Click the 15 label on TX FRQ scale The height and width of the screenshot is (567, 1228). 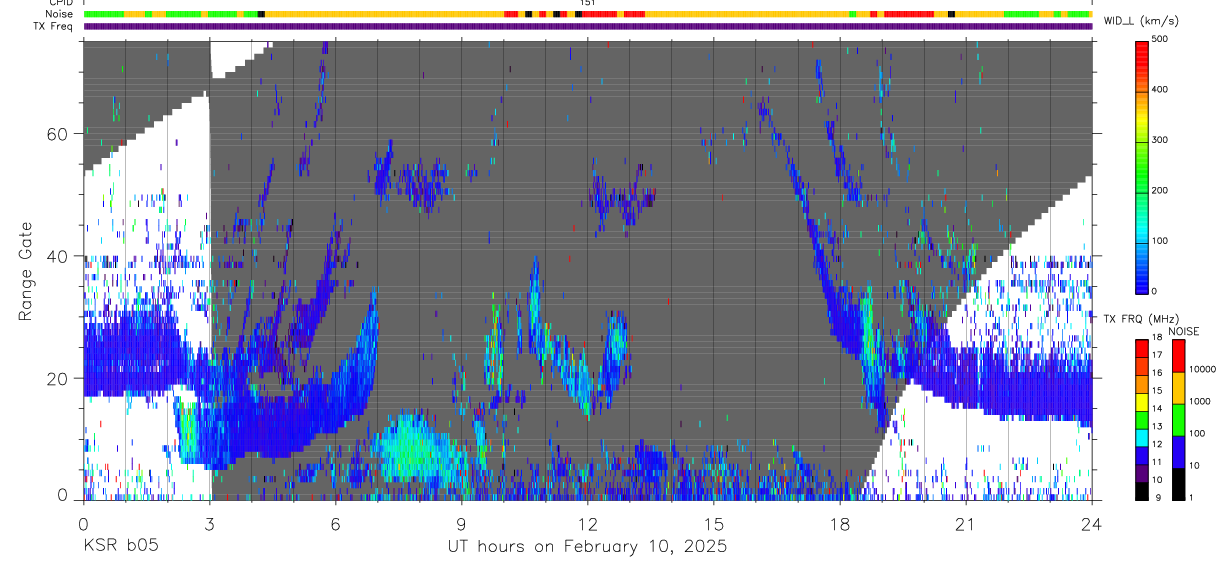tap(1159, 390)
